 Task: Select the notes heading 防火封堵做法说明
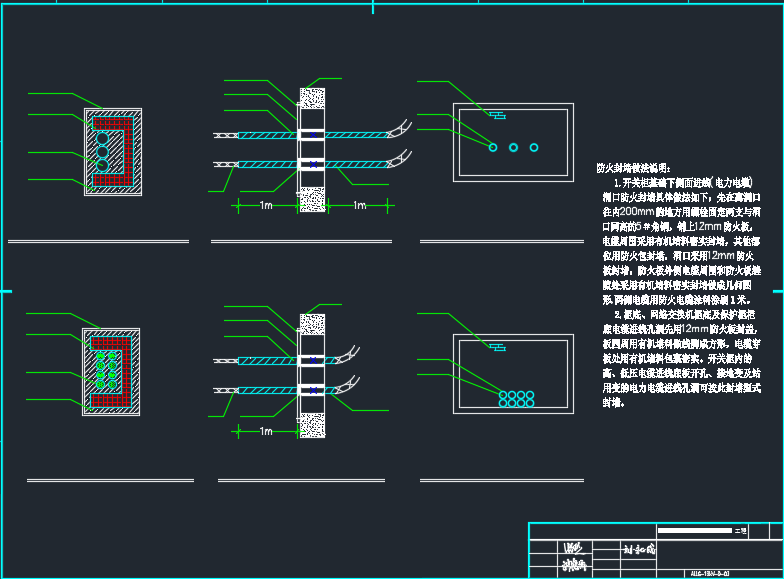(x=634, y=168)
